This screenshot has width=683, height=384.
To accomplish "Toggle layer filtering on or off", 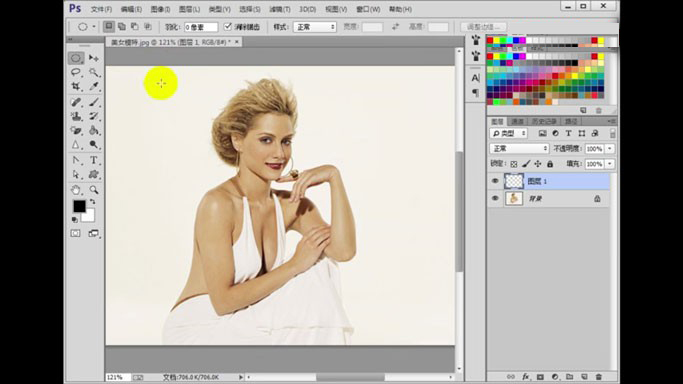I will click(612, 134).
